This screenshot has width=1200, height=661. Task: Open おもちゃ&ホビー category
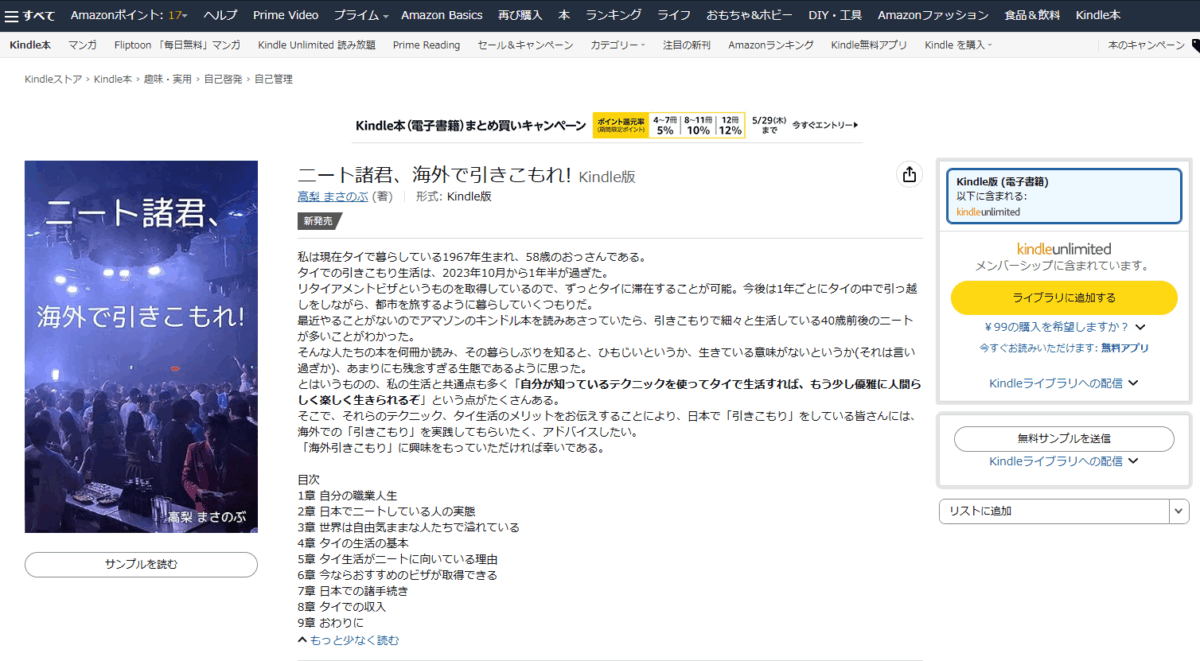point(749,15)
